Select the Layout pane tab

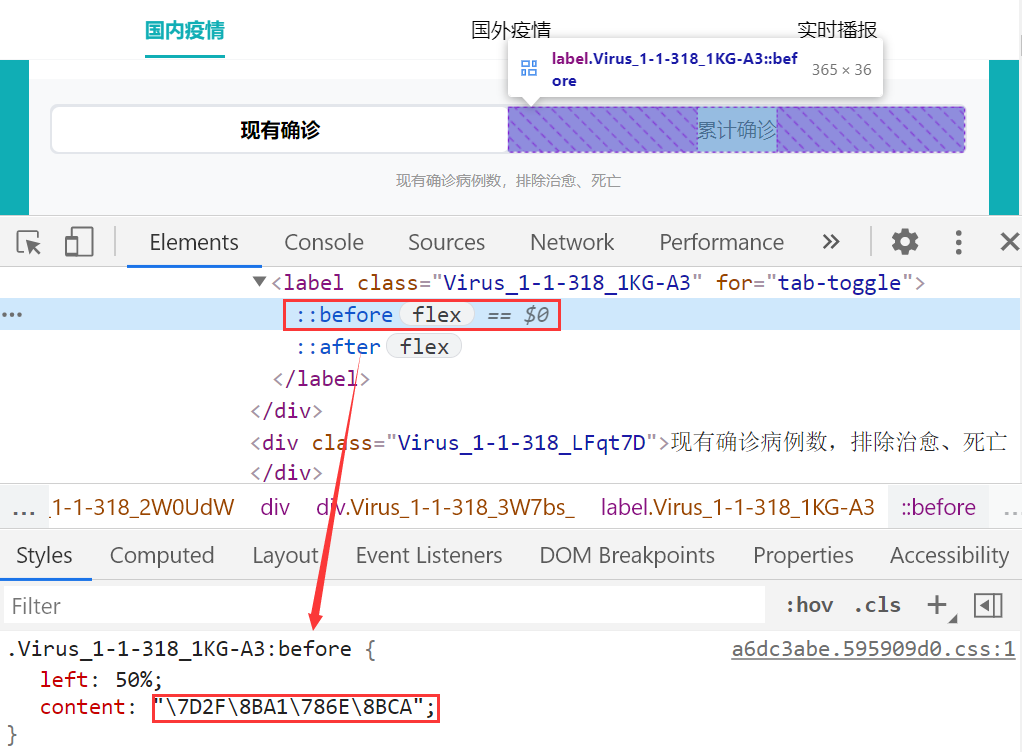(x=285, y=555)
